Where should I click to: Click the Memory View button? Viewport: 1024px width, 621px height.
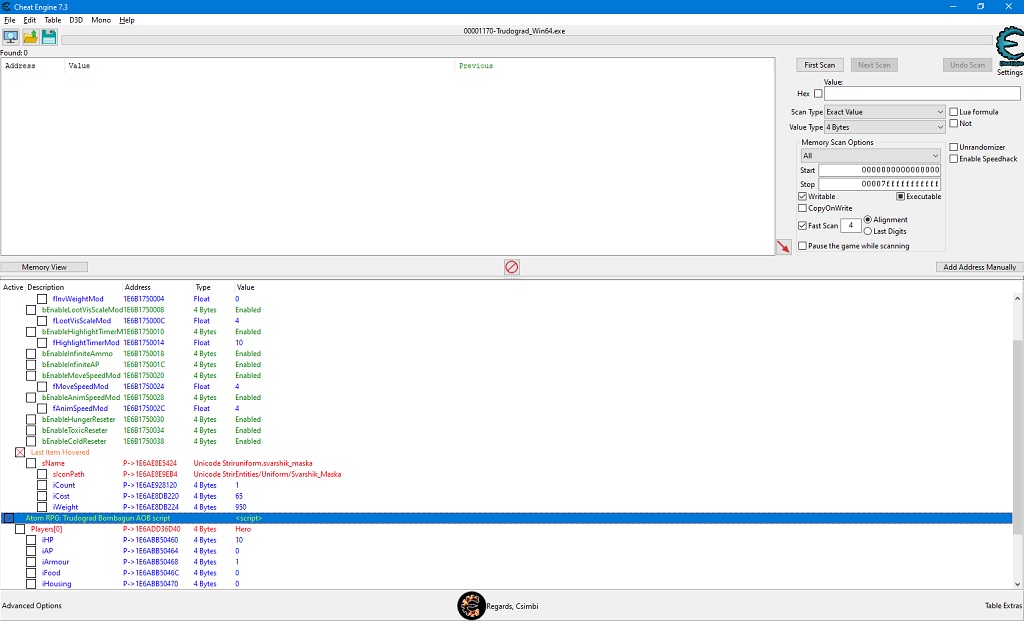[44, 267]
